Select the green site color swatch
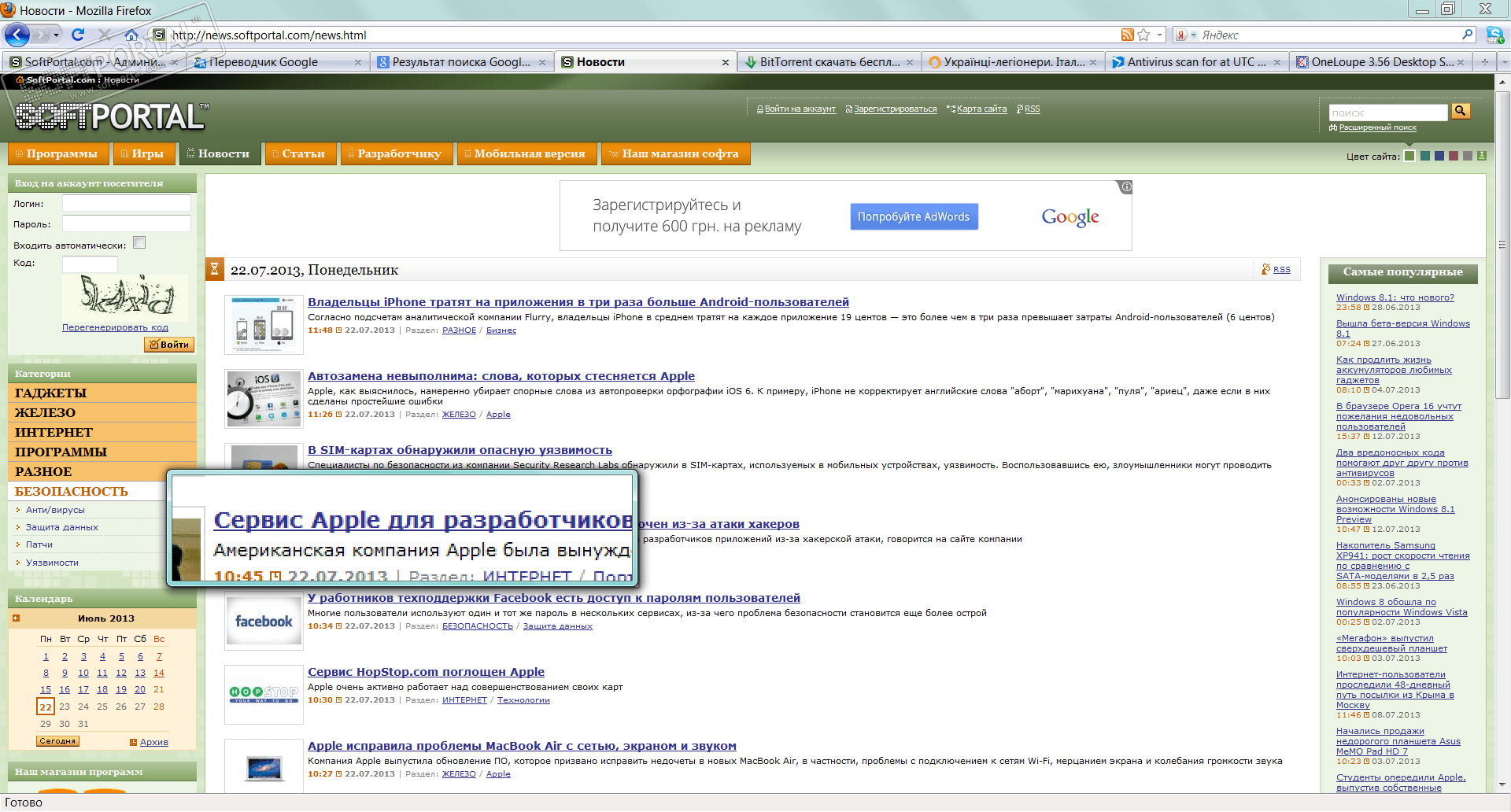Screen dimensions: 1511x812 point(1409,156)
